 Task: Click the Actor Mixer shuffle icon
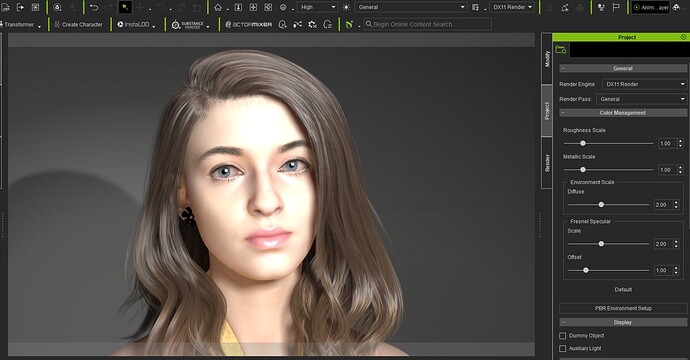[x=297, y=25]
